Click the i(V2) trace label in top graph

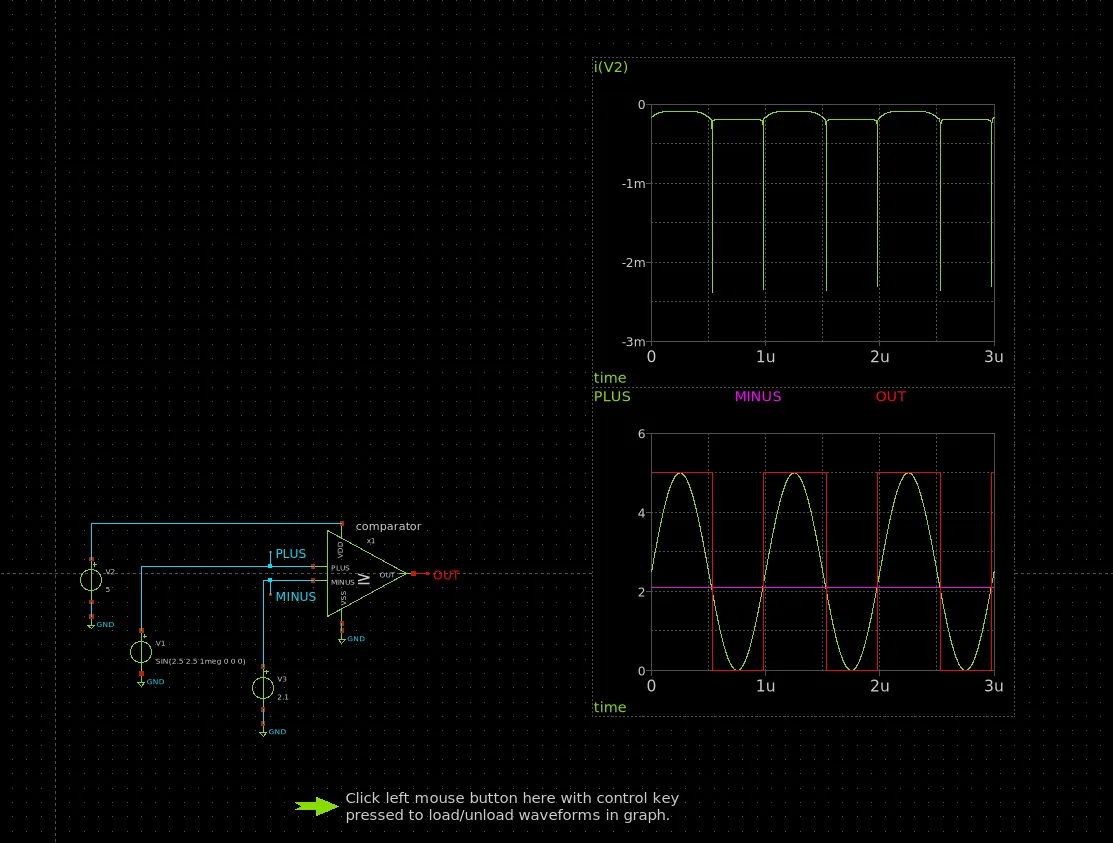(610, 67)
